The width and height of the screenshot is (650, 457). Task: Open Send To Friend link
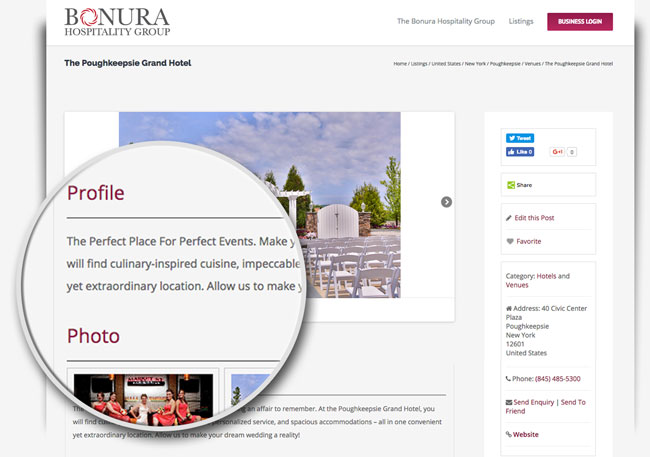click(x=546, y=406)
